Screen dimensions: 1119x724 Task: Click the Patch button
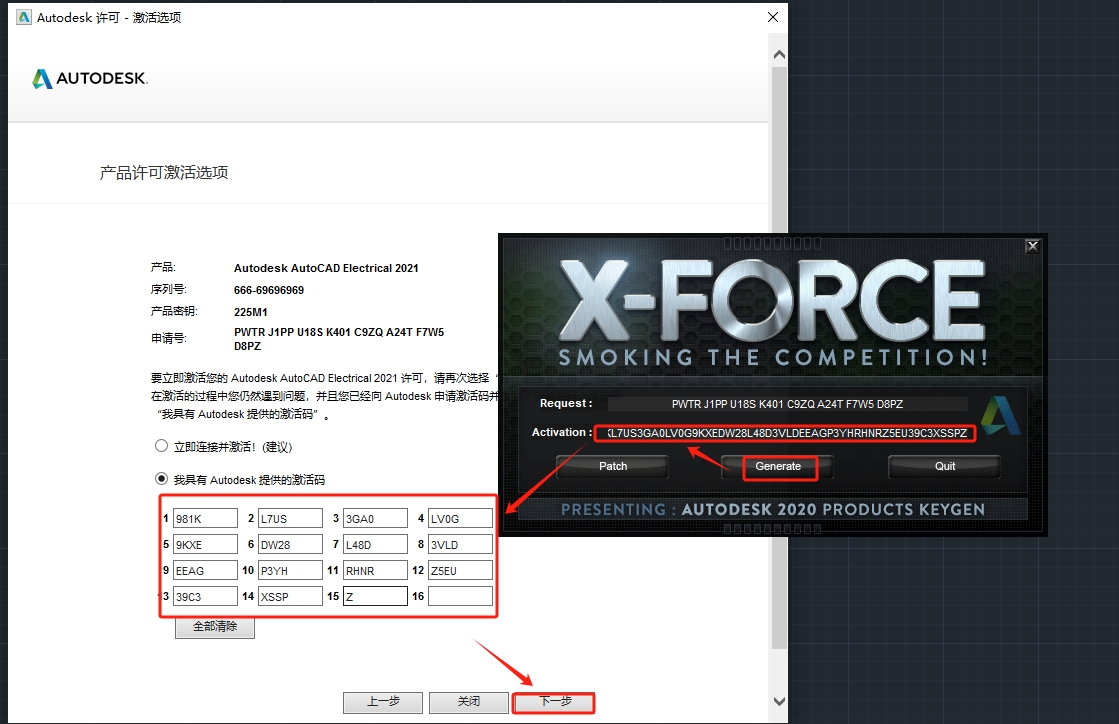[x=613, y=466]
